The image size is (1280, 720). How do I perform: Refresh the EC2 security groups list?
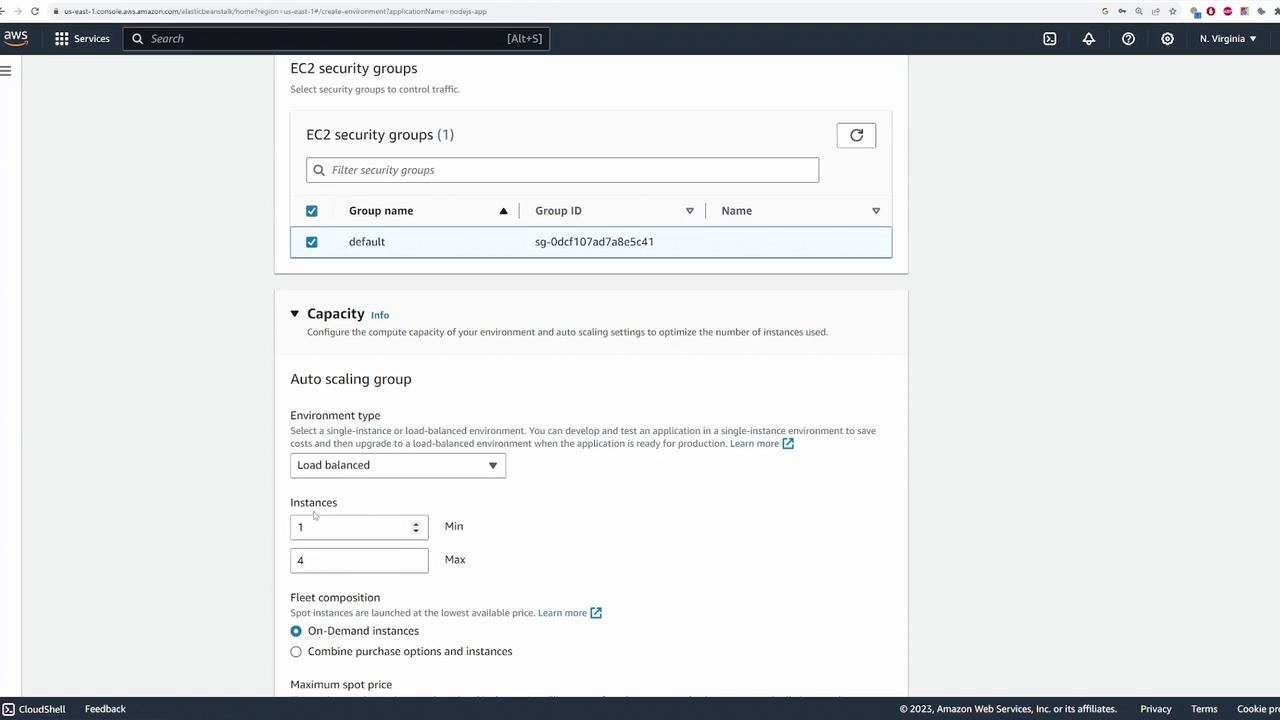pyautogui.click(x=856, y=136)
